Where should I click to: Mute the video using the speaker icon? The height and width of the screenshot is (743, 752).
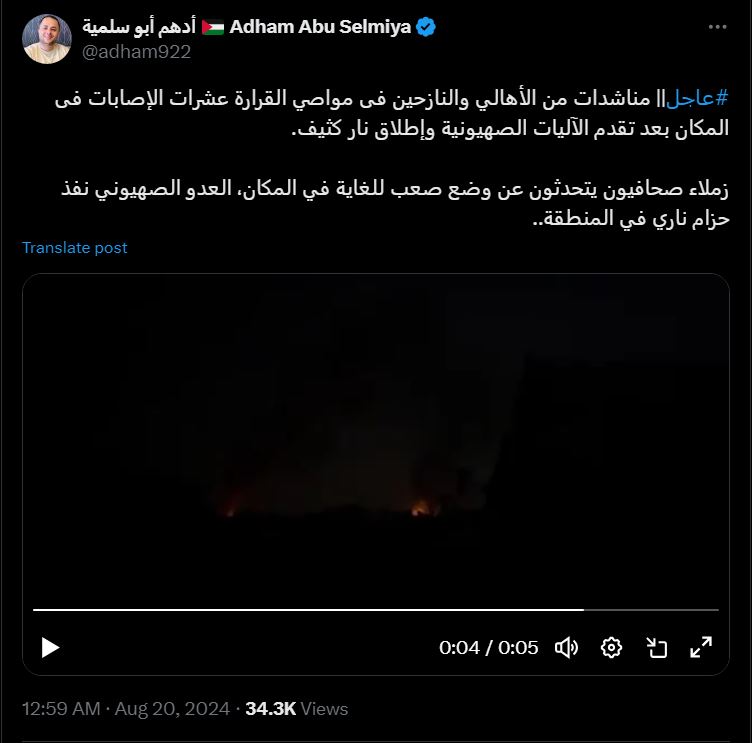pos(566,648)
